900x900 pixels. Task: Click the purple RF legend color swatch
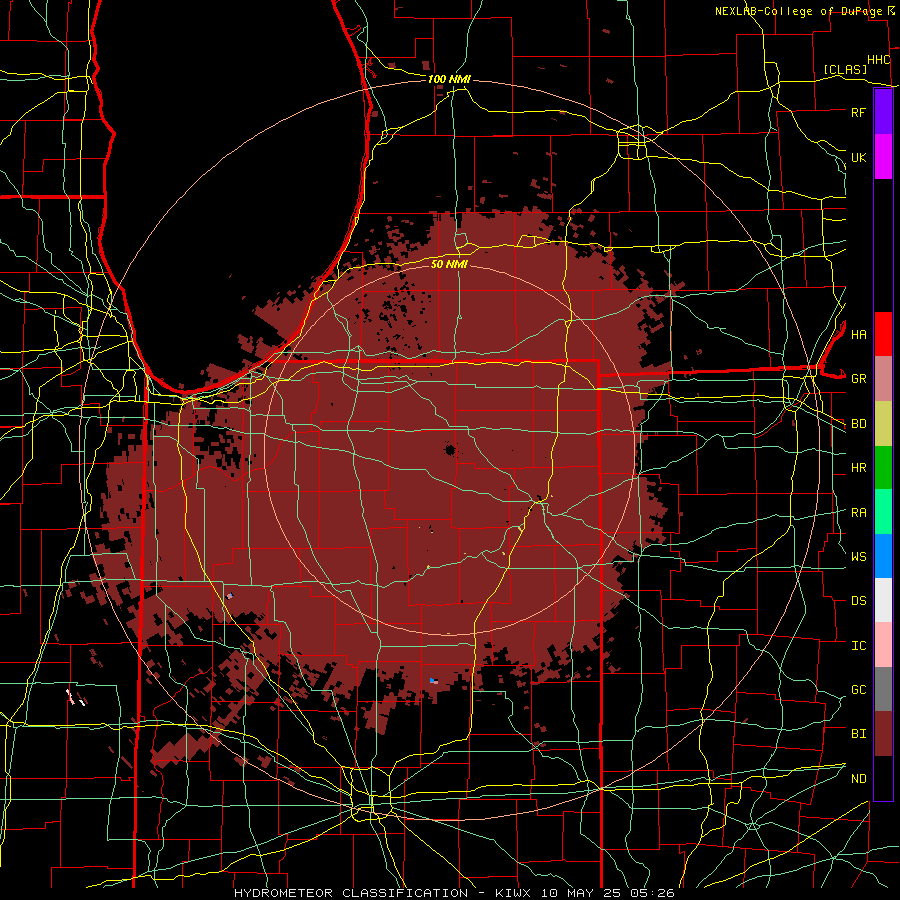coord(883,112)
